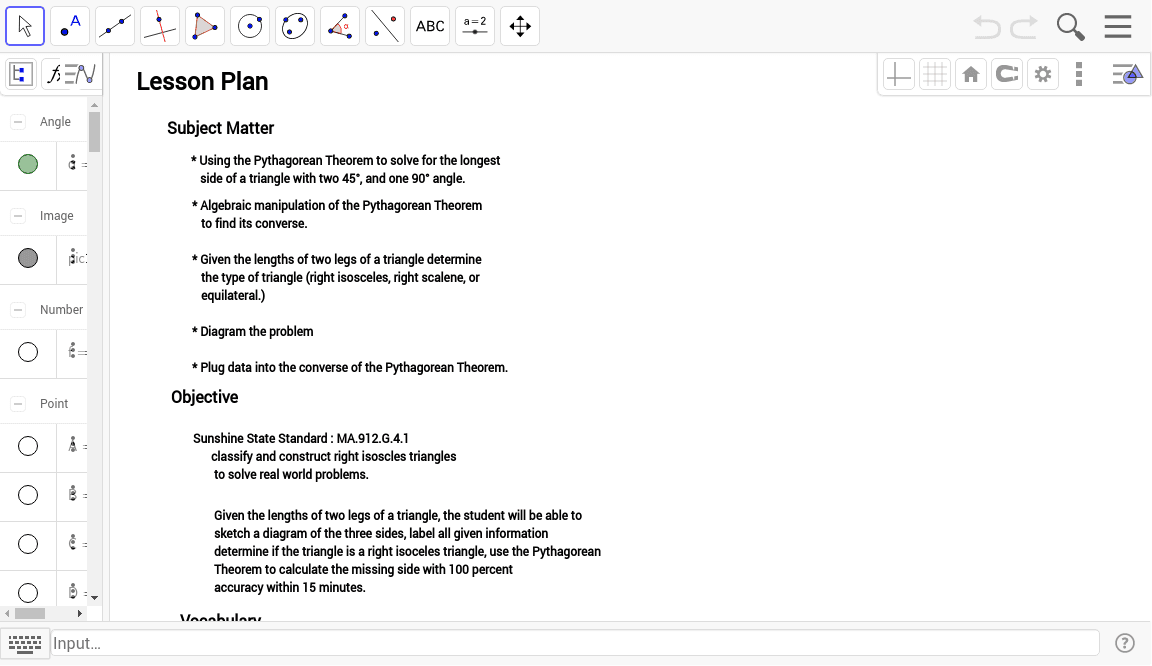Viewport: 1152px width, 666px height.
Task: Toggle the style bar button
Action: tap(1127, 74)
